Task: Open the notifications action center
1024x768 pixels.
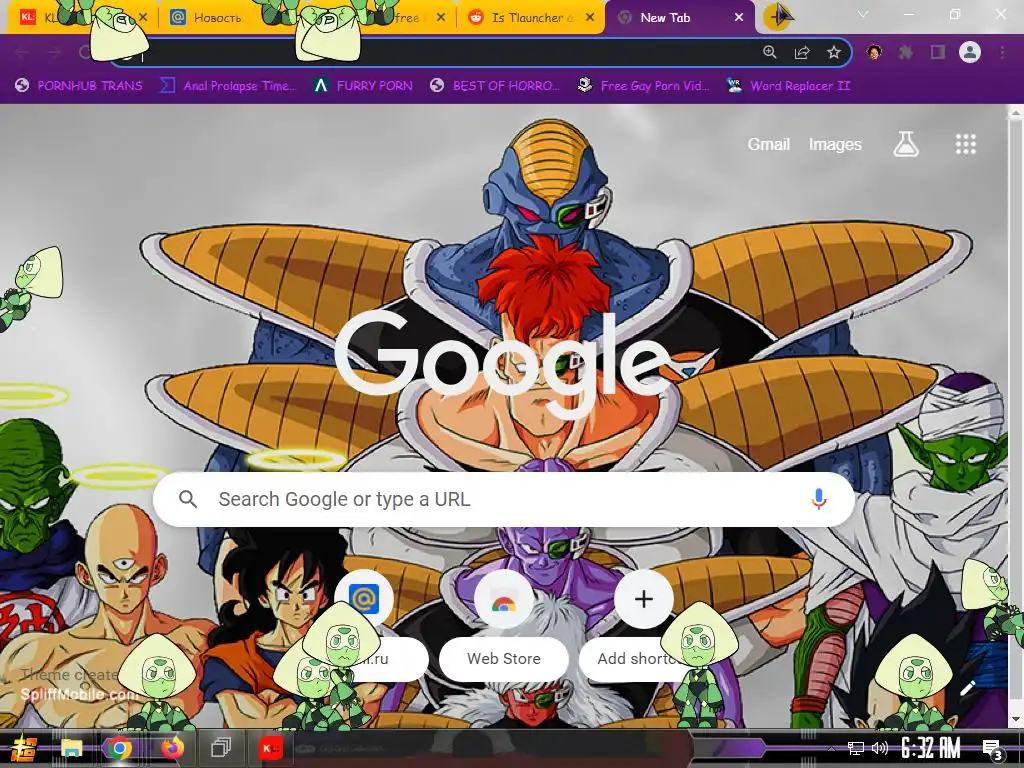Action: click(x=992, y=749)
